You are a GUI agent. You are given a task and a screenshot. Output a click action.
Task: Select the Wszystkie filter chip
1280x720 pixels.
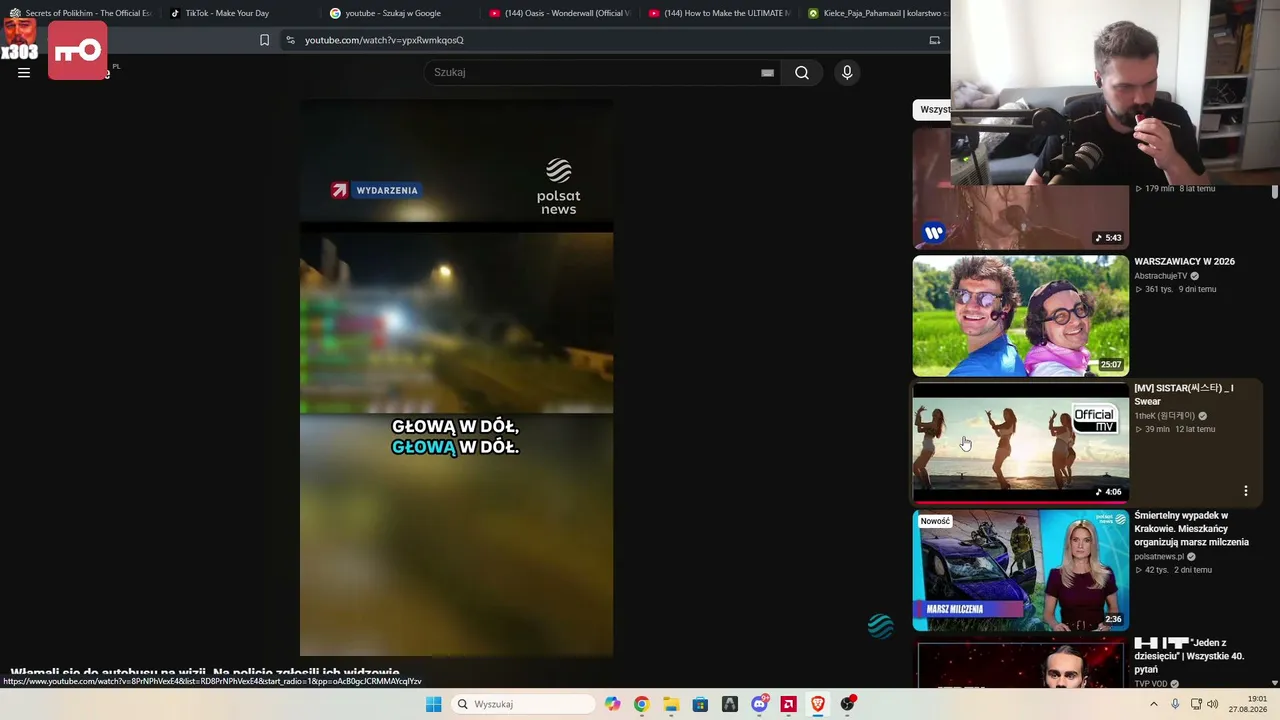click(932, 110)
